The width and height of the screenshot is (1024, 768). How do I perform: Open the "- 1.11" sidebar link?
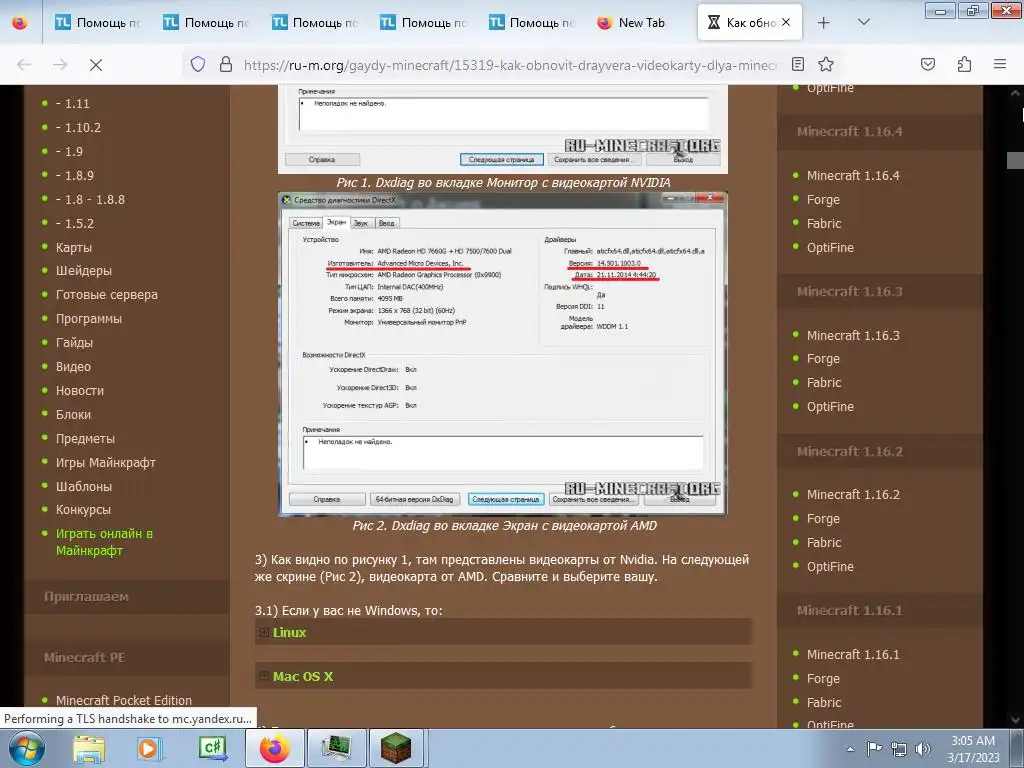(x=72, y=103)
